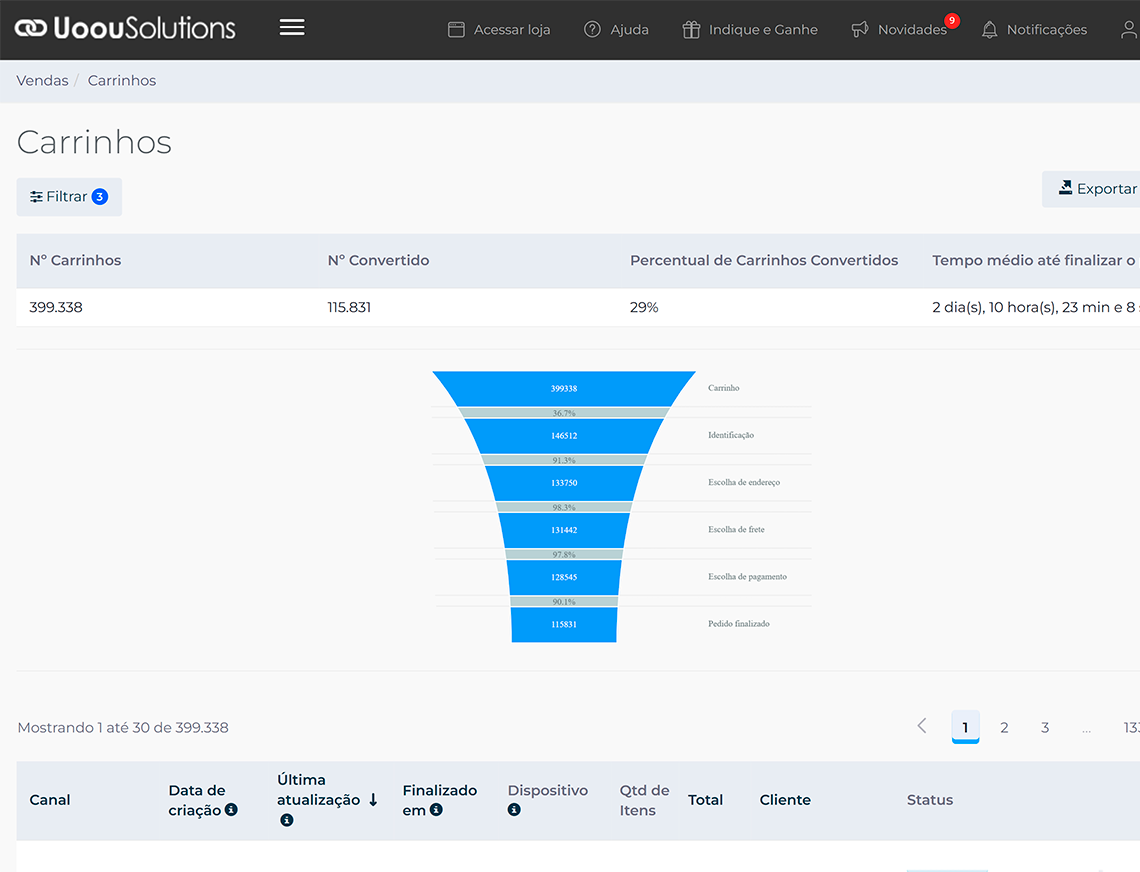
Task: Click info icon beside Finalizado em
Action: pyautogui.click(x=436, y=810)
